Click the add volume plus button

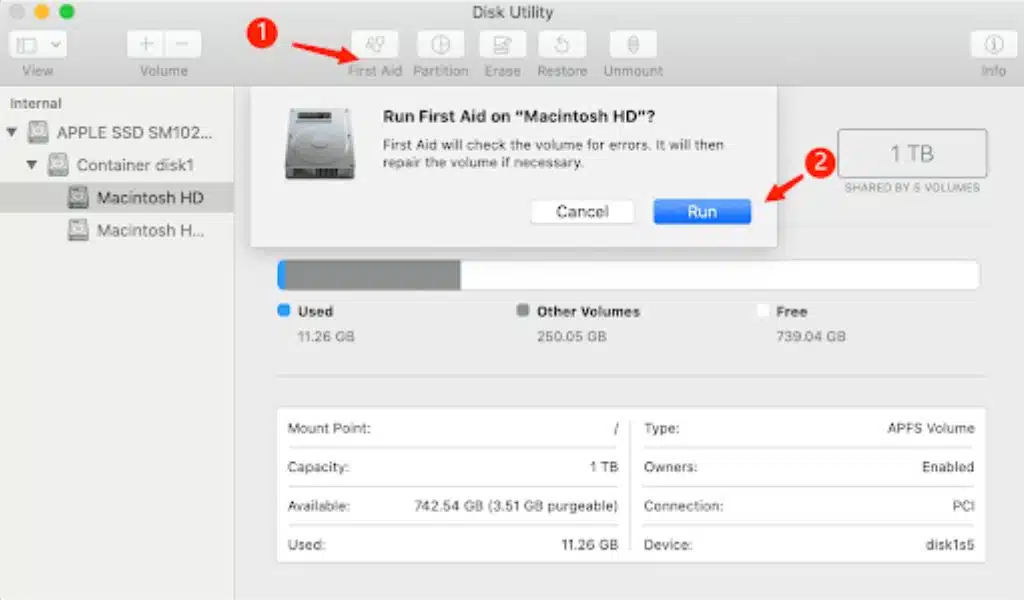(x=146, y=45)
